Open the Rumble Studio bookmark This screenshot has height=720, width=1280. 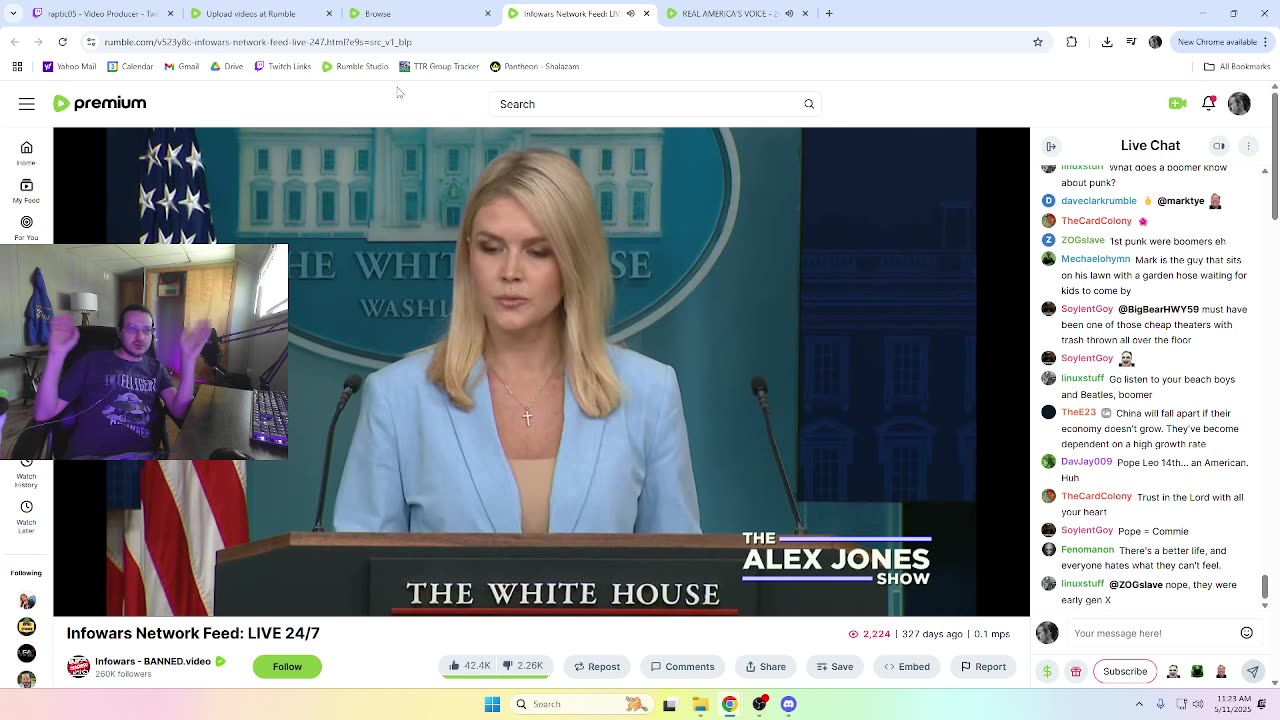[355, 66]
